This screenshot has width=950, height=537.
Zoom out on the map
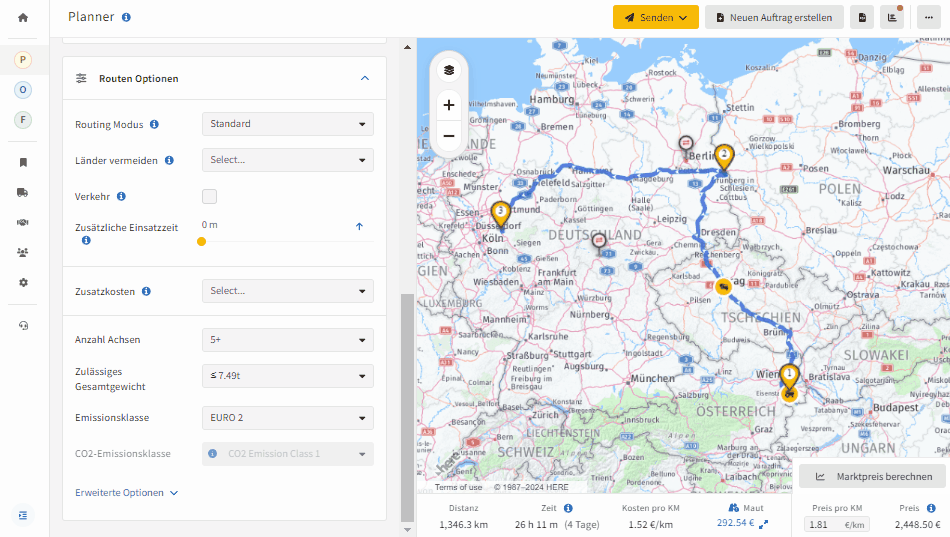(x=449, y=136)
